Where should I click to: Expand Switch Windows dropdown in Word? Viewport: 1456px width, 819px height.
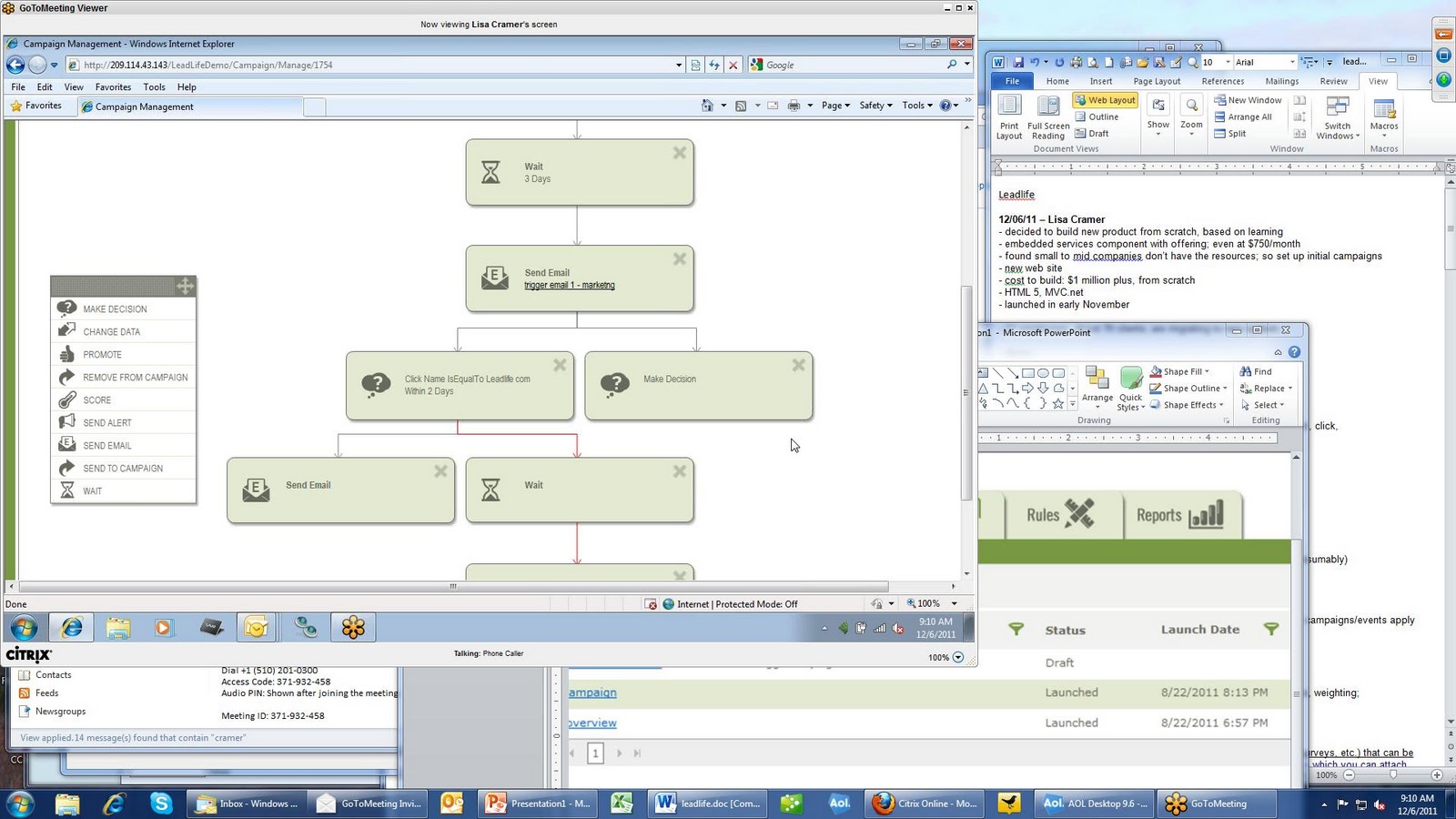tap(1338, 118)
